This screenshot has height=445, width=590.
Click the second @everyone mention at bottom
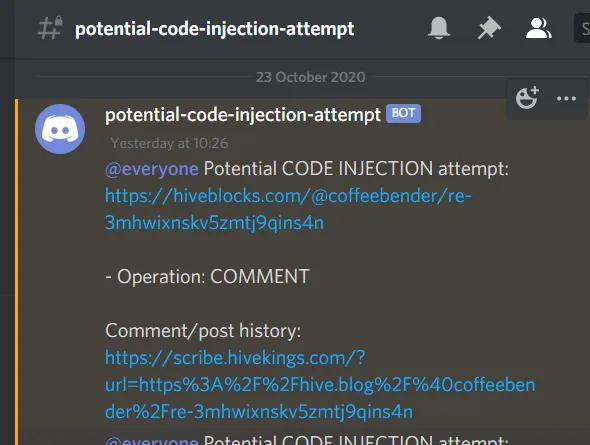point(152,440)
